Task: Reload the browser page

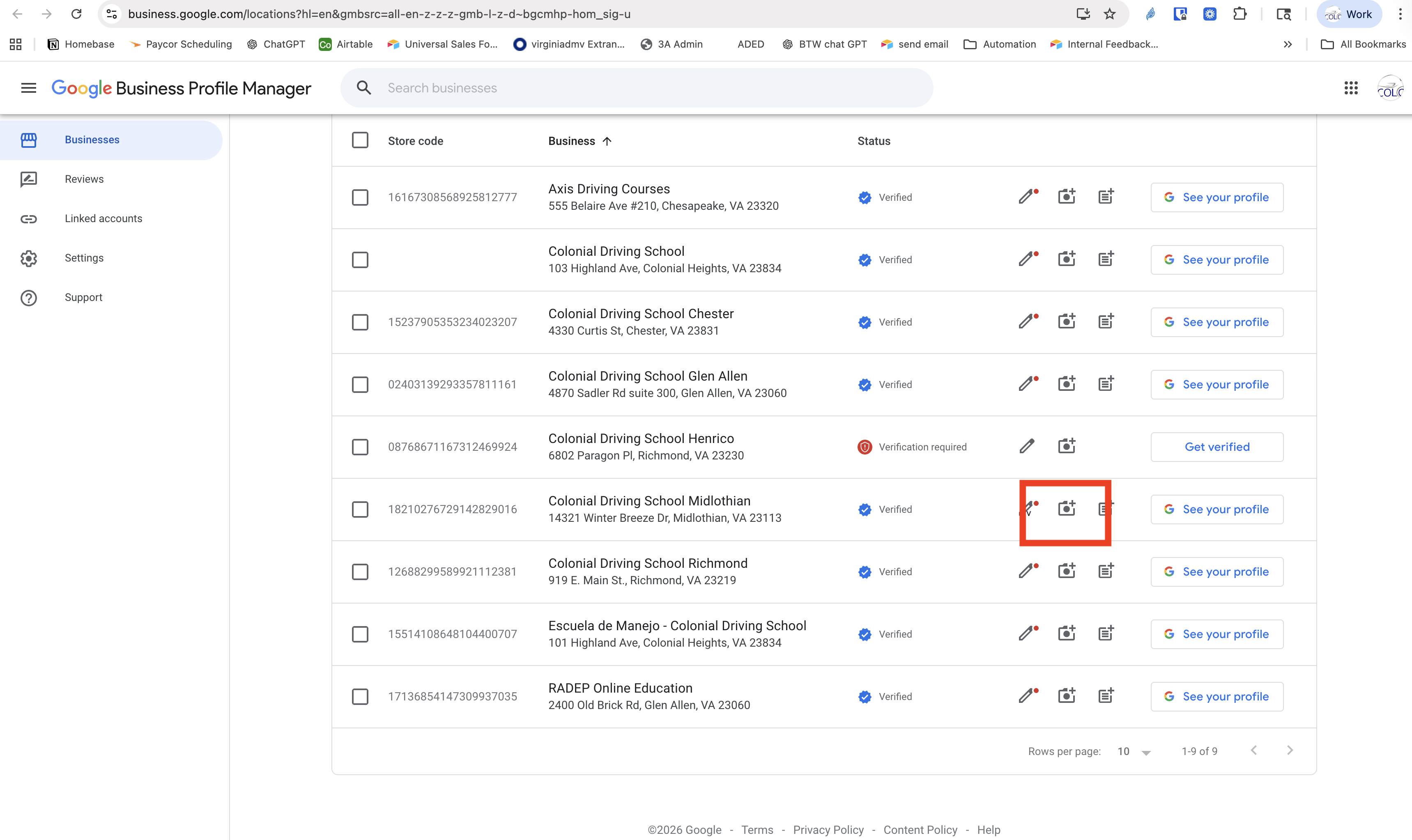Action: 76,14
